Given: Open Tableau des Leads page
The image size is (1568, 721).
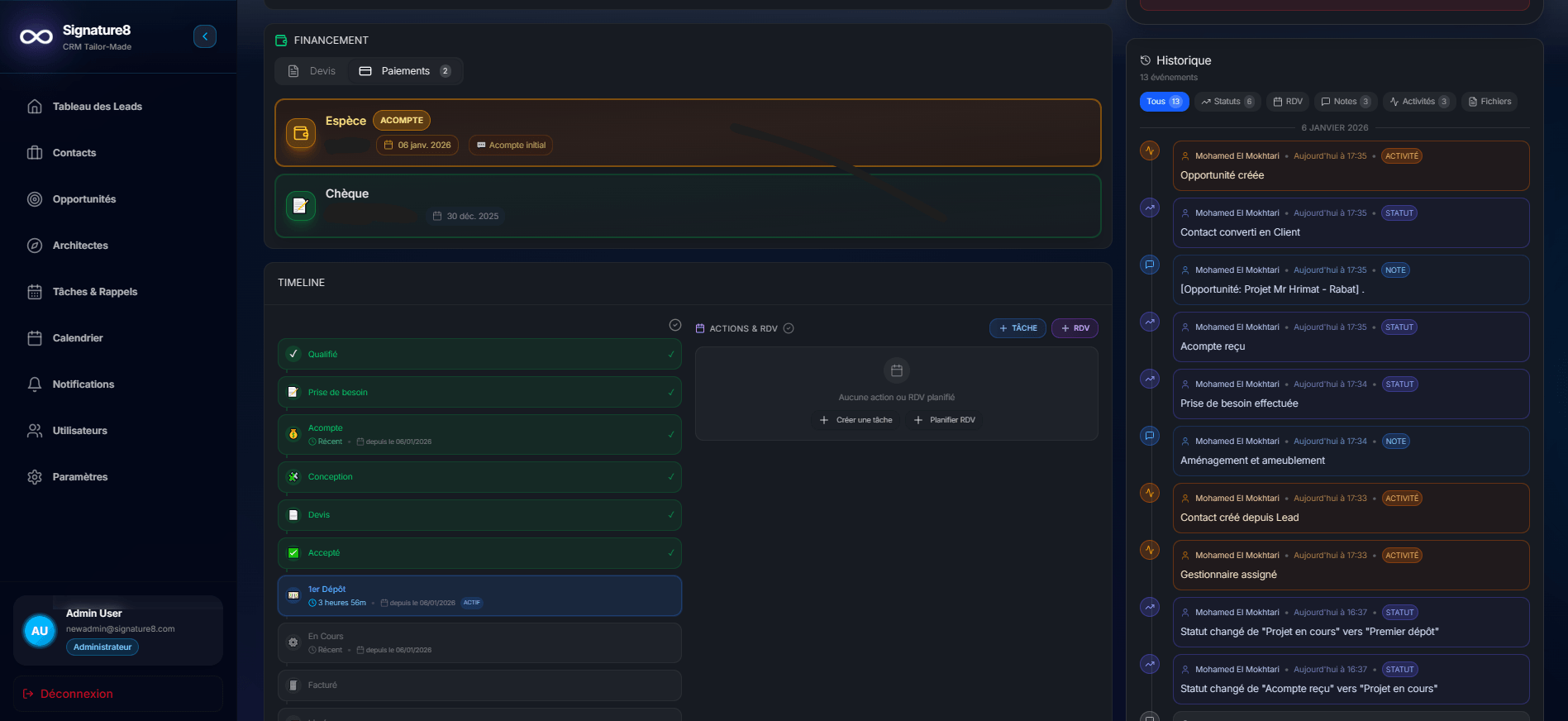Looking at the screenshot, I should pyautogui.click(x=97, y=107).
